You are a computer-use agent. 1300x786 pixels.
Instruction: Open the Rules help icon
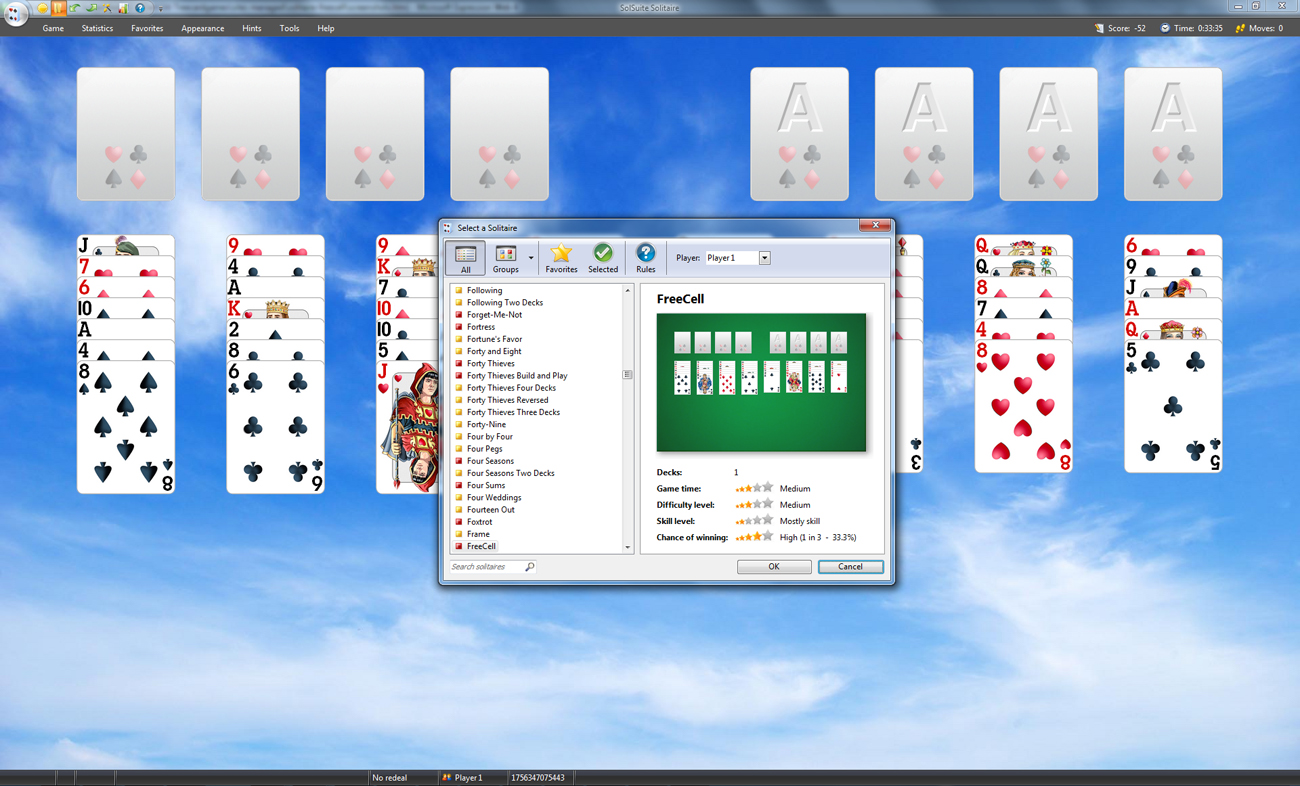click(x=646, y=258)
